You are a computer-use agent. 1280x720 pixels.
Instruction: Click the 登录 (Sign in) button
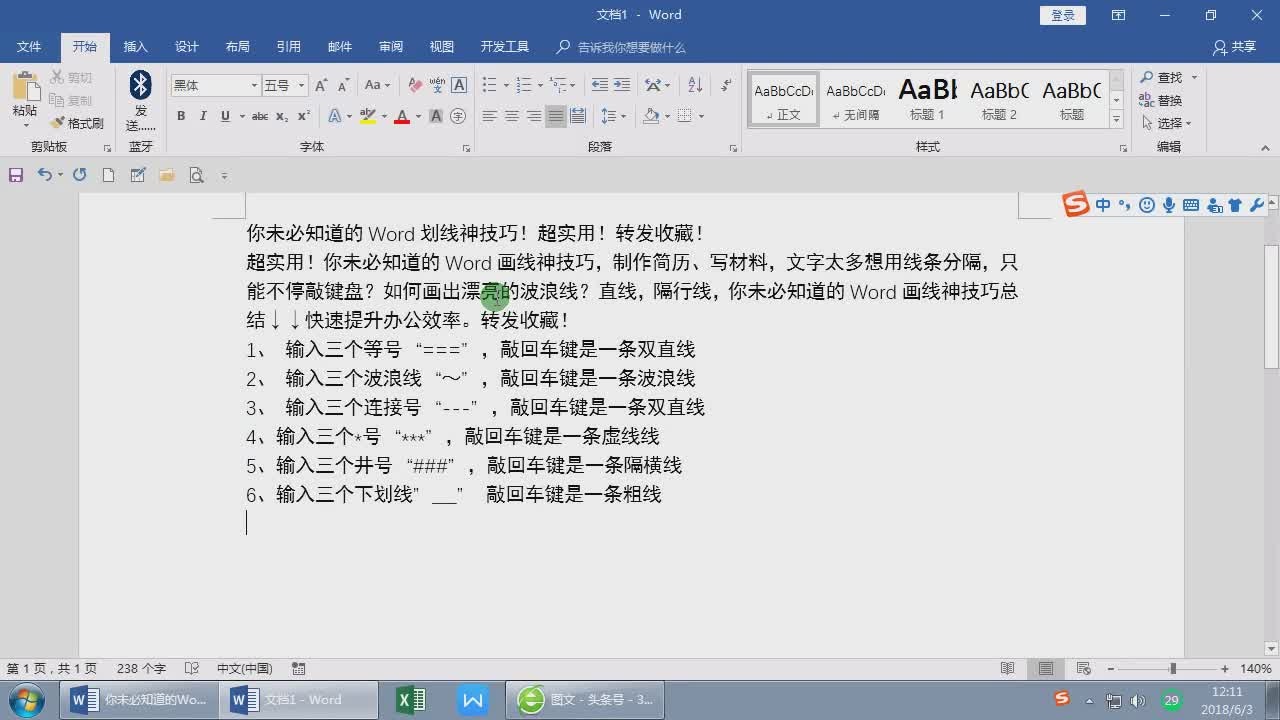1063,15
